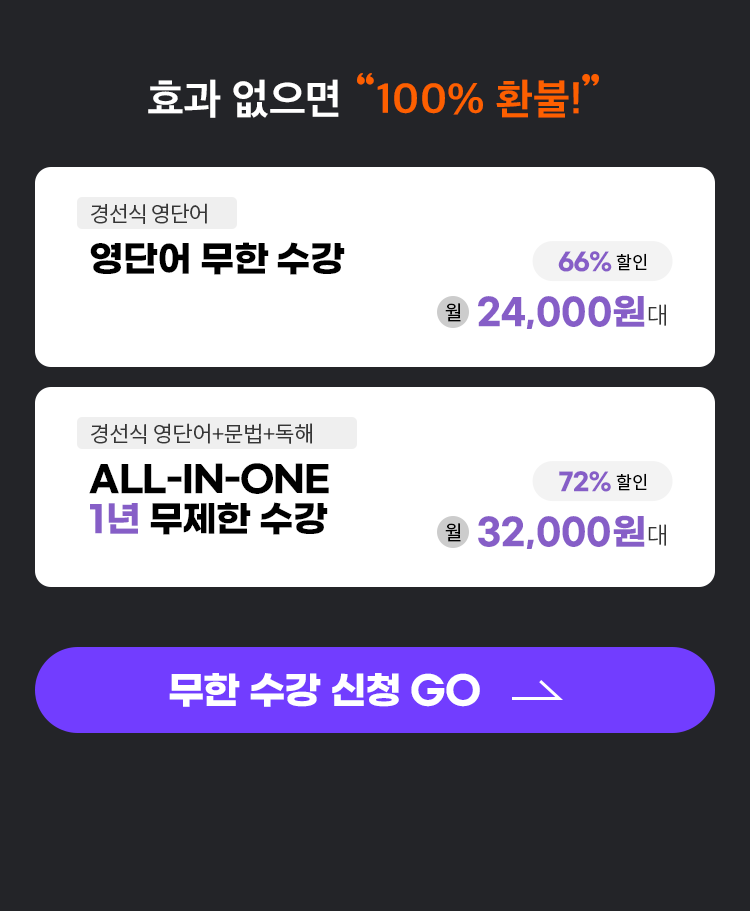Click the 72% 할인 badge
Image resolution: width=750 pixels, height=911 pixels.
click(602, 481)
